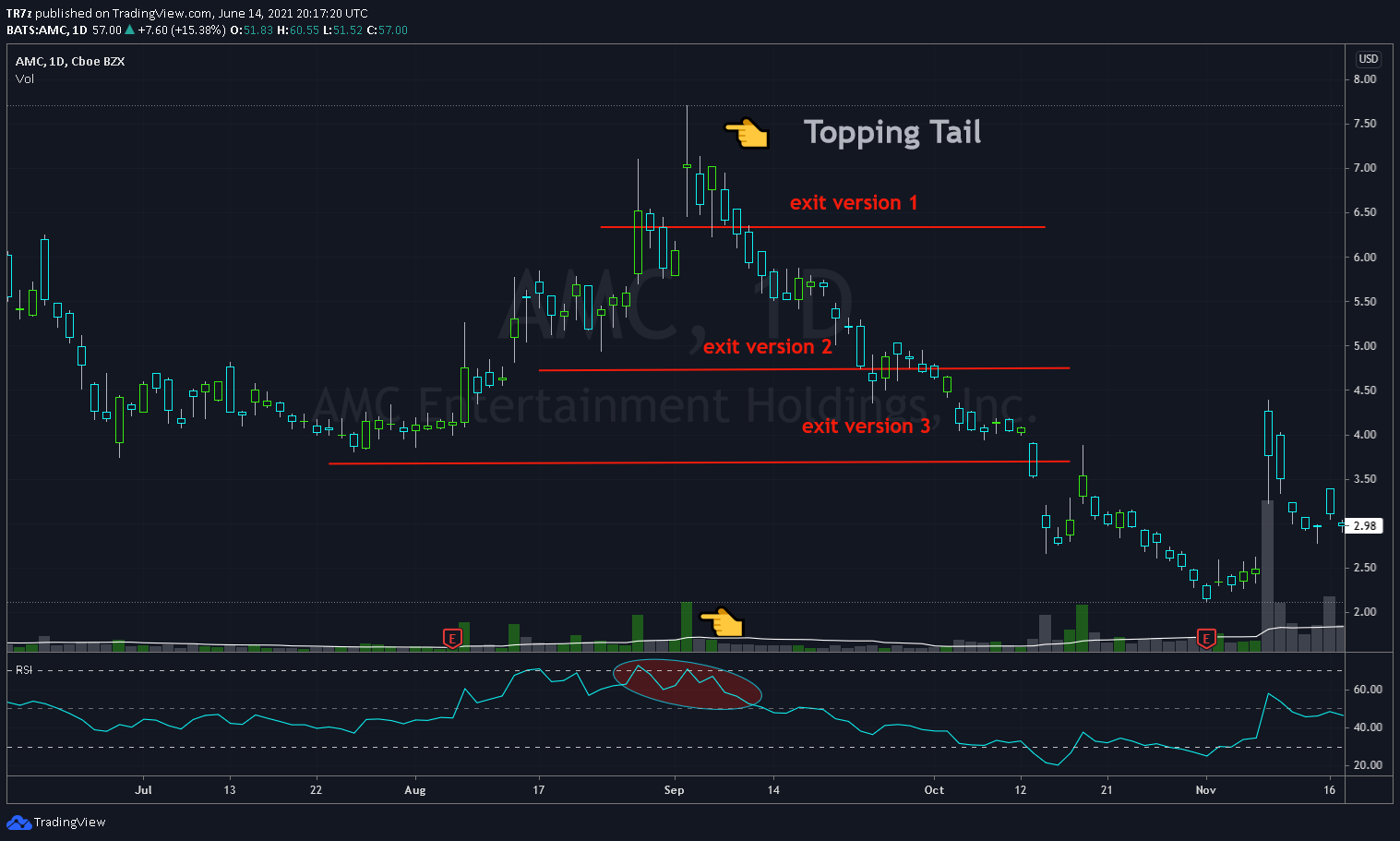Click the "13" date label after Jul
Screen dimensions: 1400x841
pyautogui.click(x=230, y=790)
